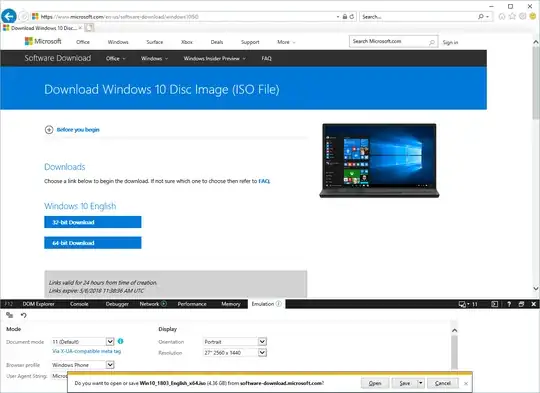This screenshot has width=540, height=393.
Task: Select the Emulation tab
Action: (266, 304)
